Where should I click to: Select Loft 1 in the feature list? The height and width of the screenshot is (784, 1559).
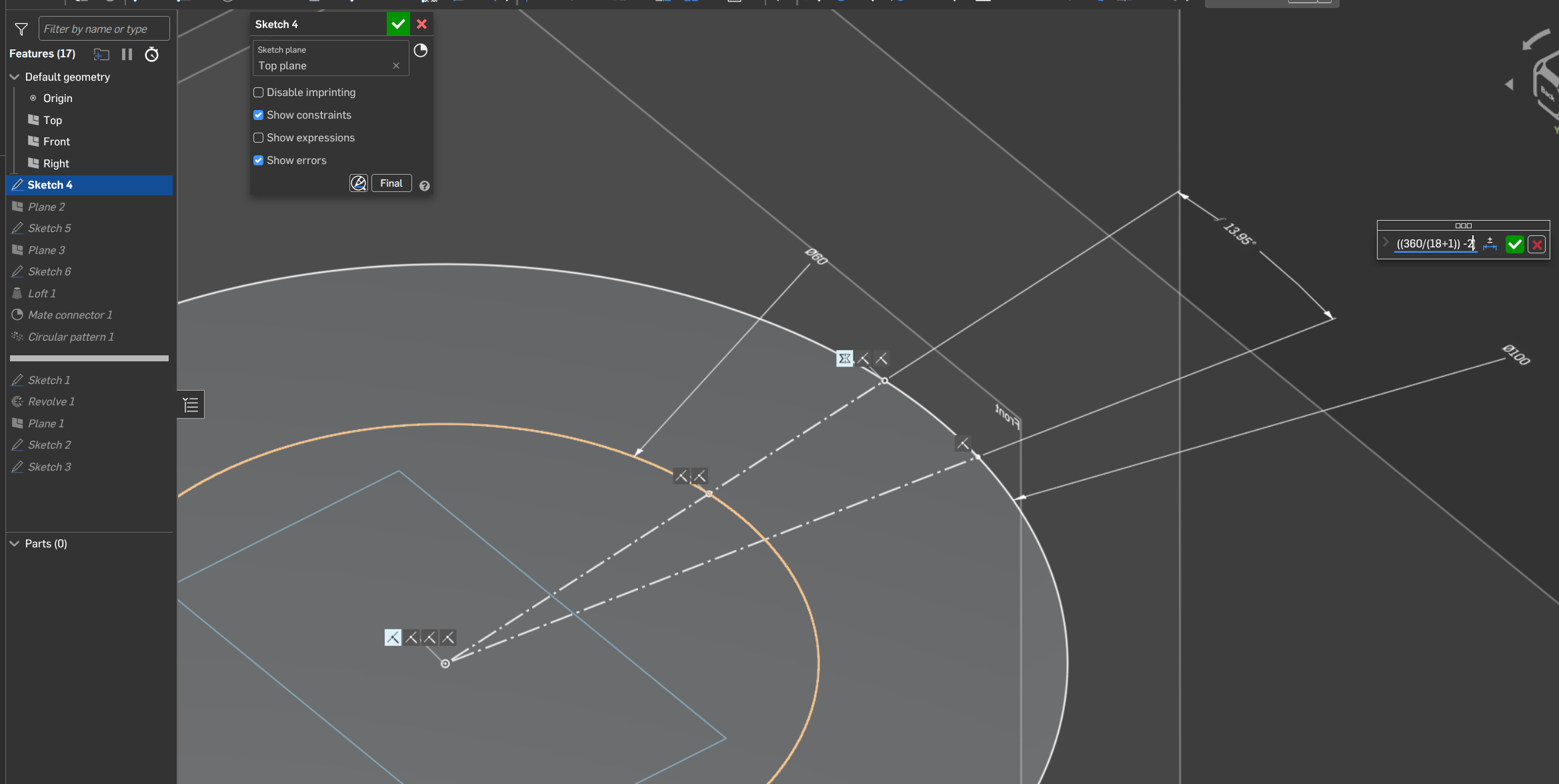(42, 294)
